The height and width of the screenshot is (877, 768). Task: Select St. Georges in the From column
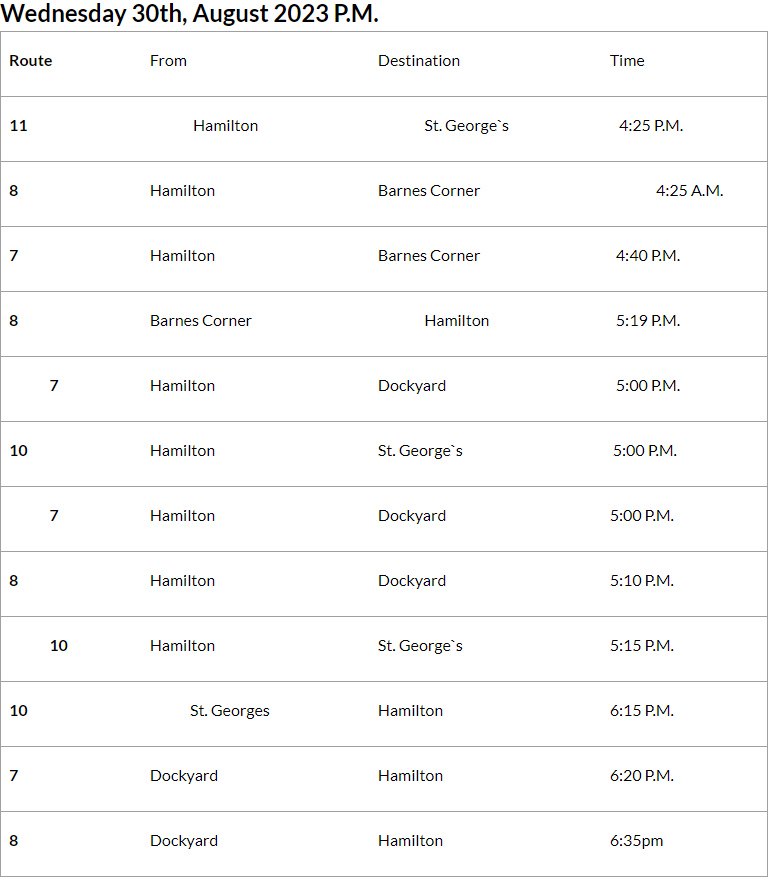pyautogui.click(x=230, y=711)
